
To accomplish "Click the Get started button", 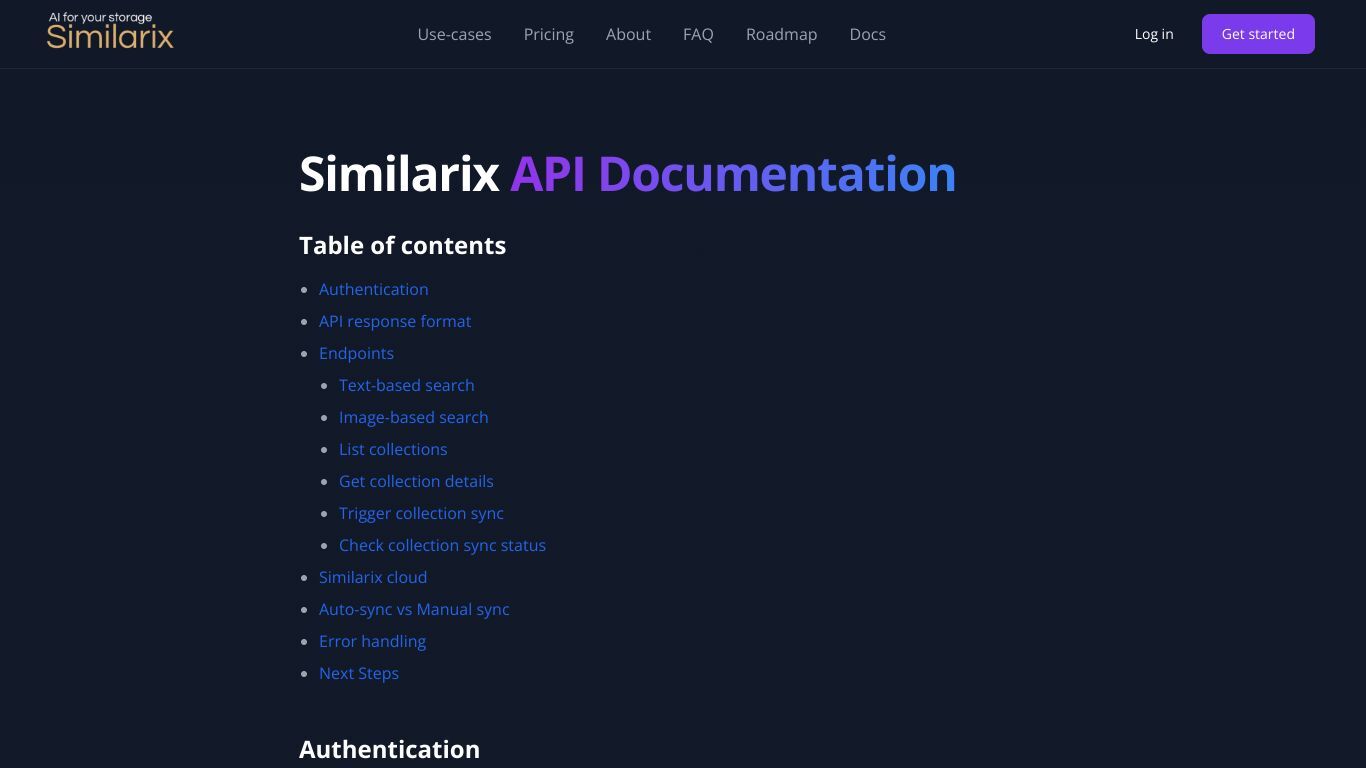I will 1258,34.
